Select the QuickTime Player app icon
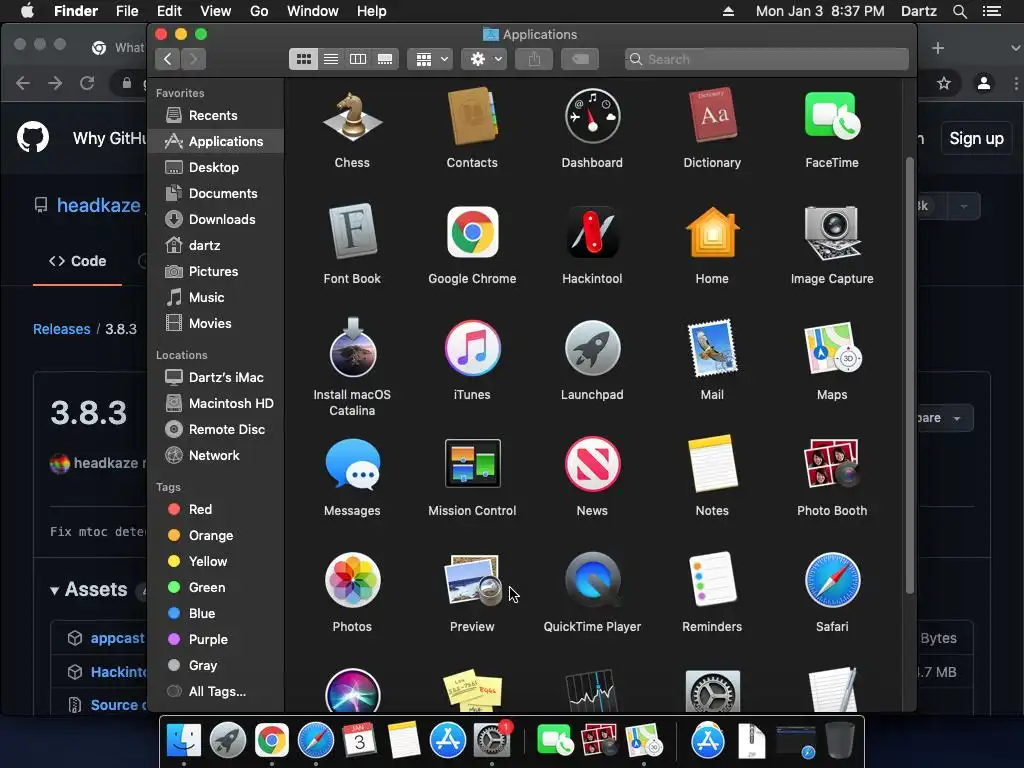1024x768 pixels. click(x=592, y=580)
